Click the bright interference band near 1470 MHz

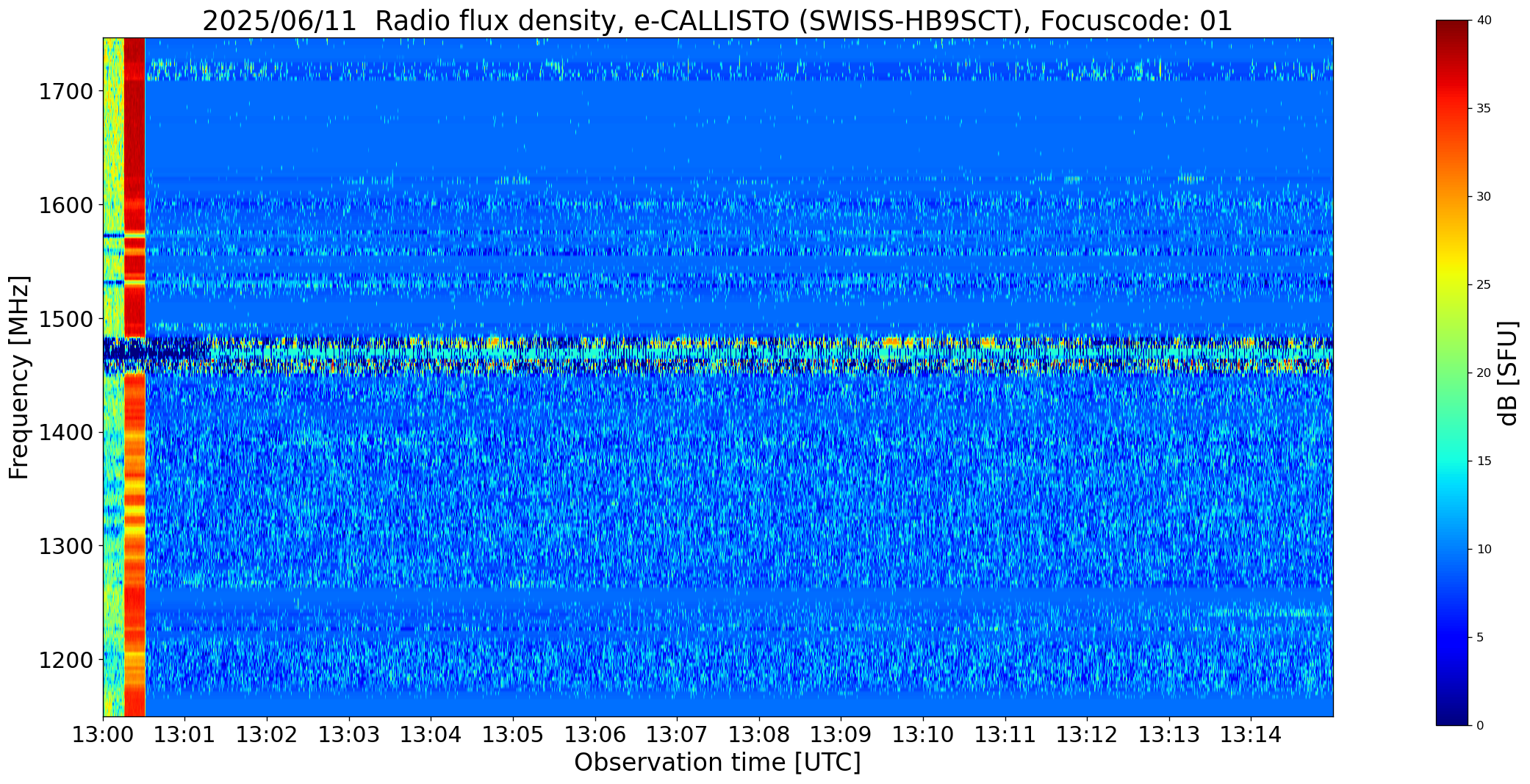pyautogui.click(x=717, y=354)
